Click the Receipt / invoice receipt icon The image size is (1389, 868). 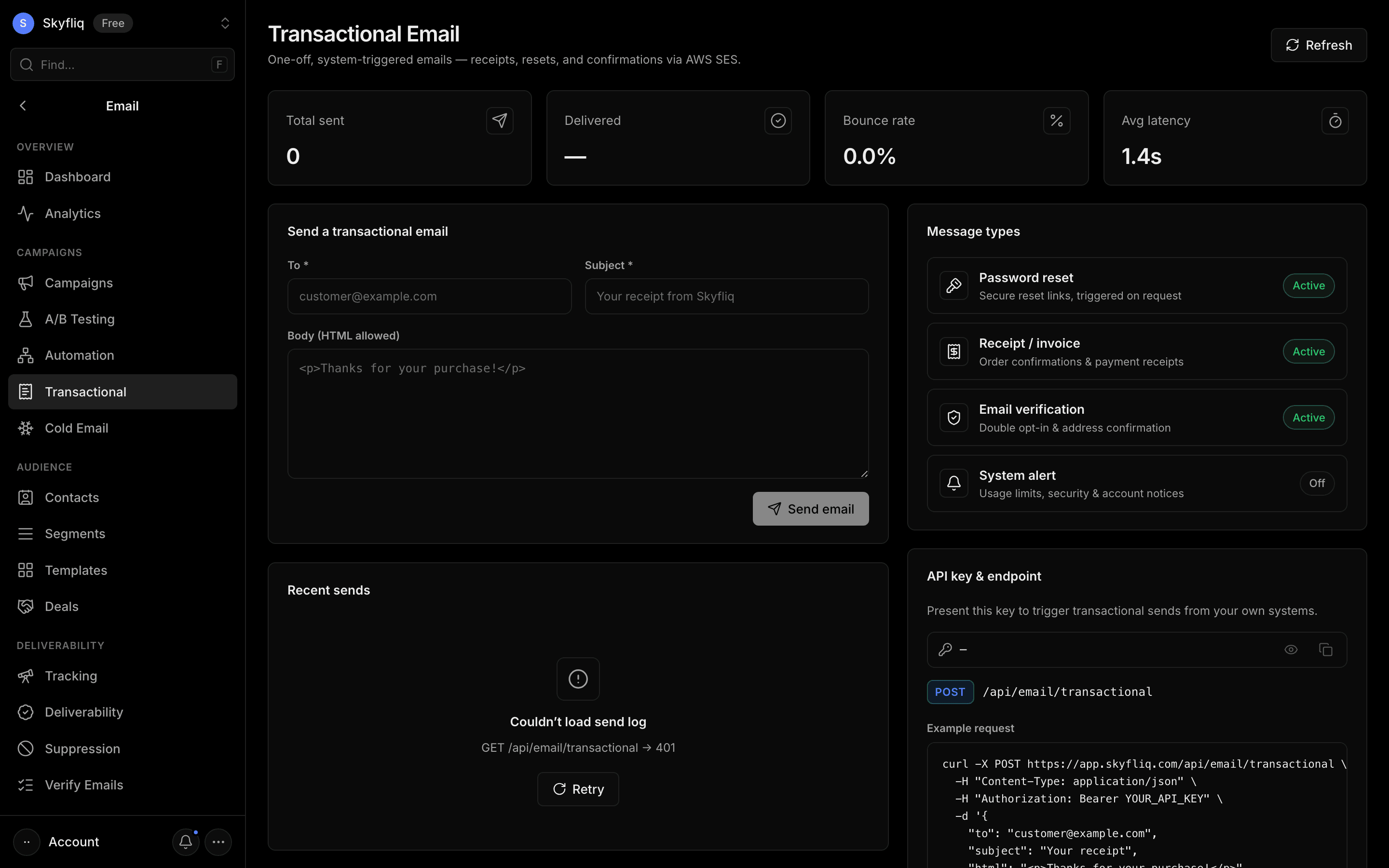(x=953, y=352)
